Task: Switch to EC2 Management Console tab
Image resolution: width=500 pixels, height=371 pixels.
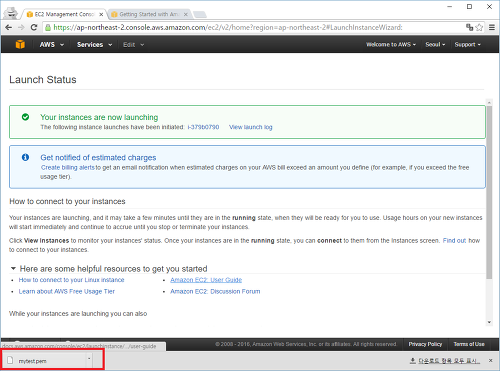Action: tap(64, 14)
